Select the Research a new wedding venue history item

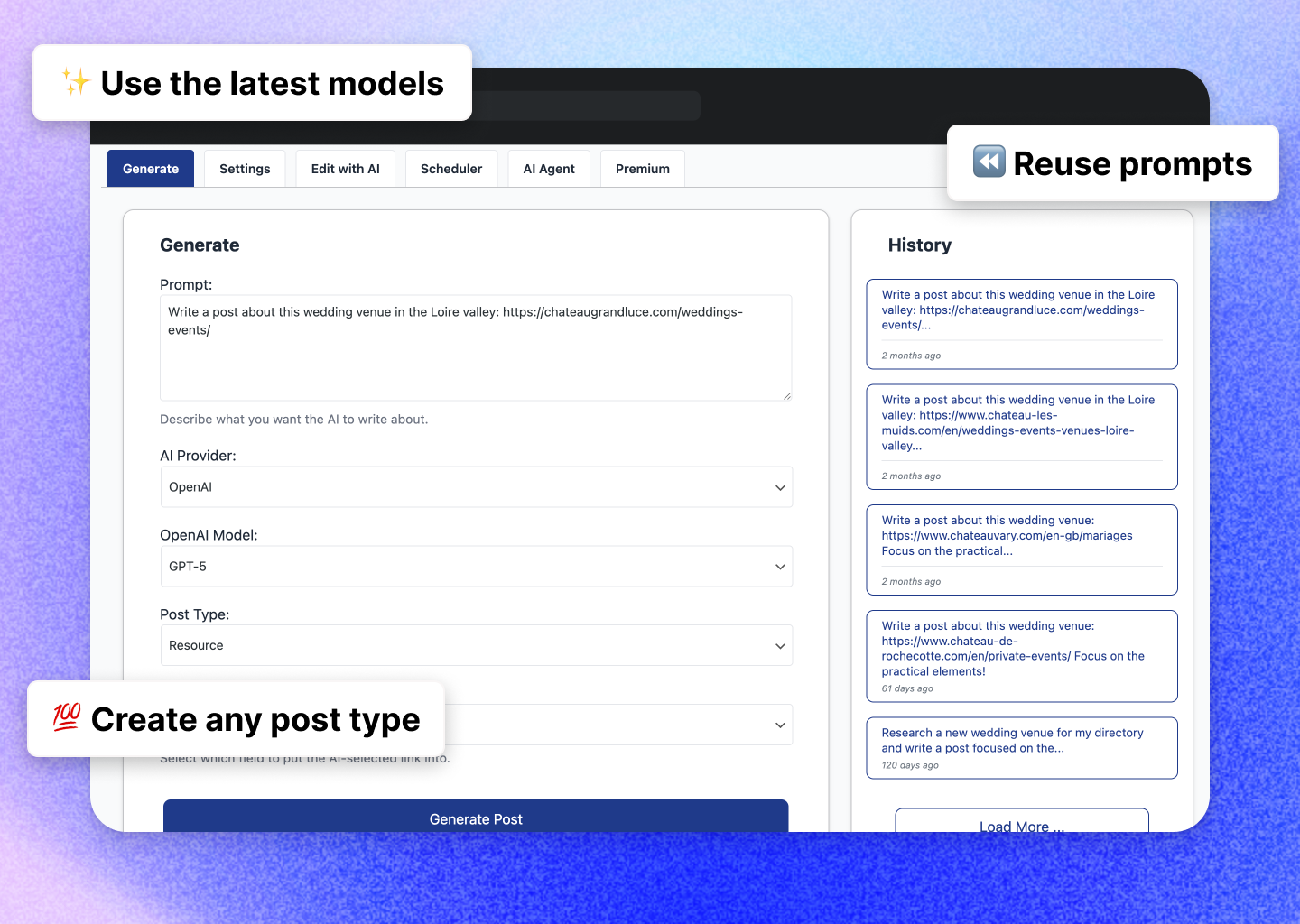(1021, 747)
